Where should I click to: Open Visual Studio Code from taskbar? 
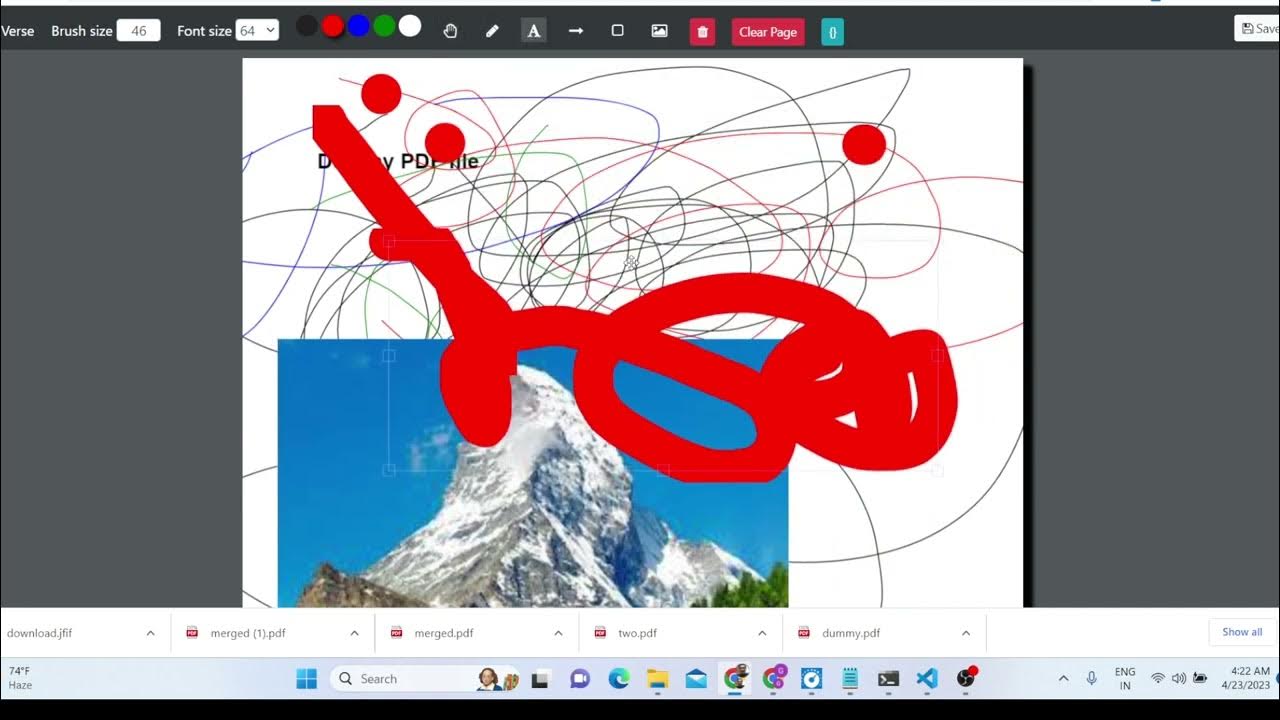click(x=927, y=679)
